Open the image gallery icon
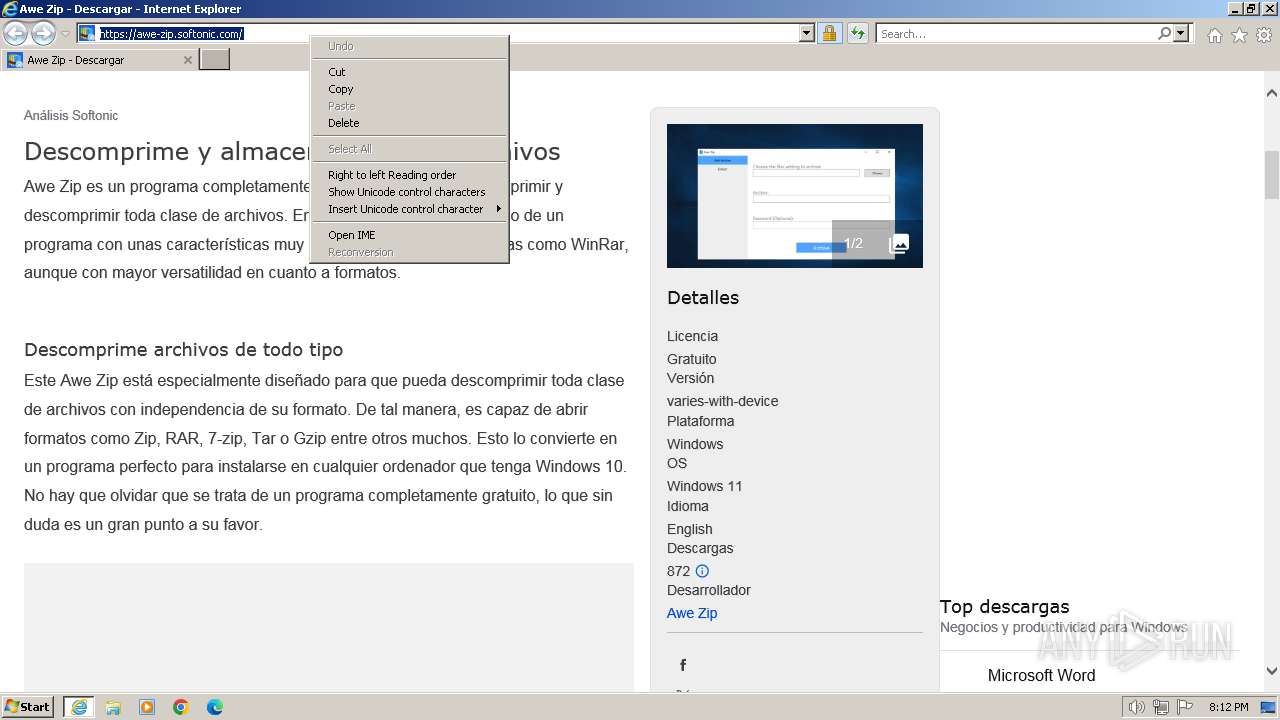 coord(899,243)
